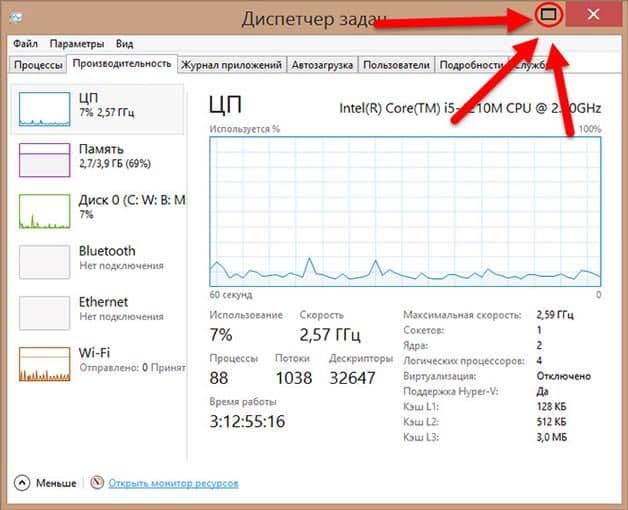Click the Поддержка Hyper-V label

[x=451, y=391]
